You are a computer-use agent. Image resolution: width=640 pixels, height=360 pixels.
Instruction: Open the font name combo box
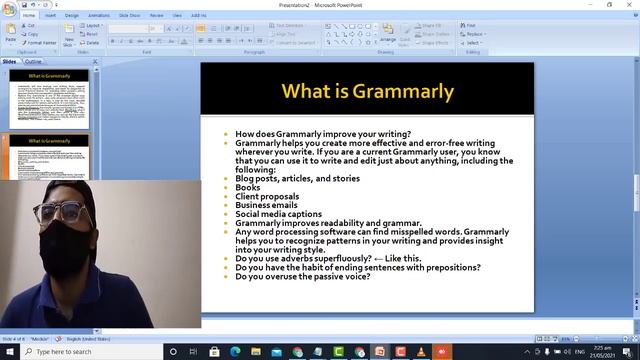(x=128, y=29)
